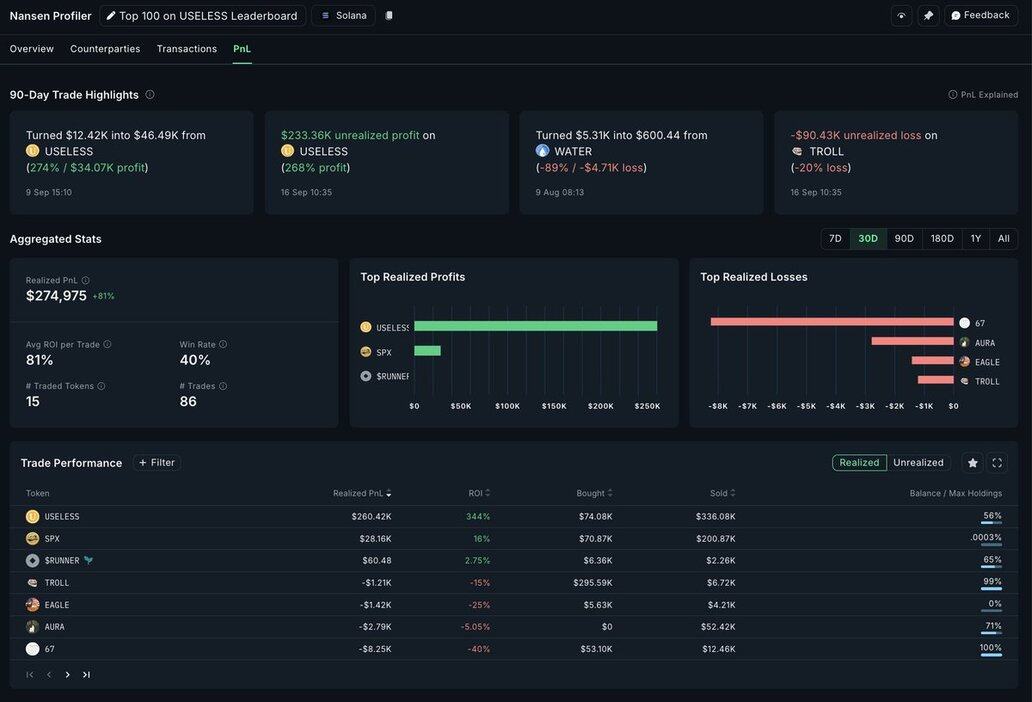This screenshot has width=1032, height=702.
Task: Select the 1Y time range
Action: (x=976, y=239)
